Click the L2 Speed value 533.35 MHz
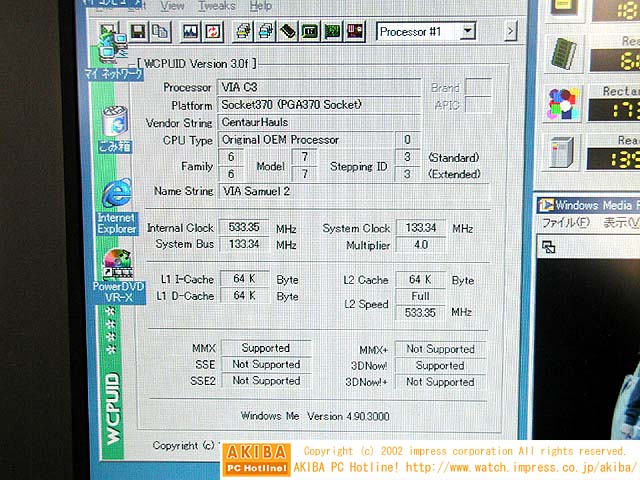The image size is (640, 480). tap(420, 313)
